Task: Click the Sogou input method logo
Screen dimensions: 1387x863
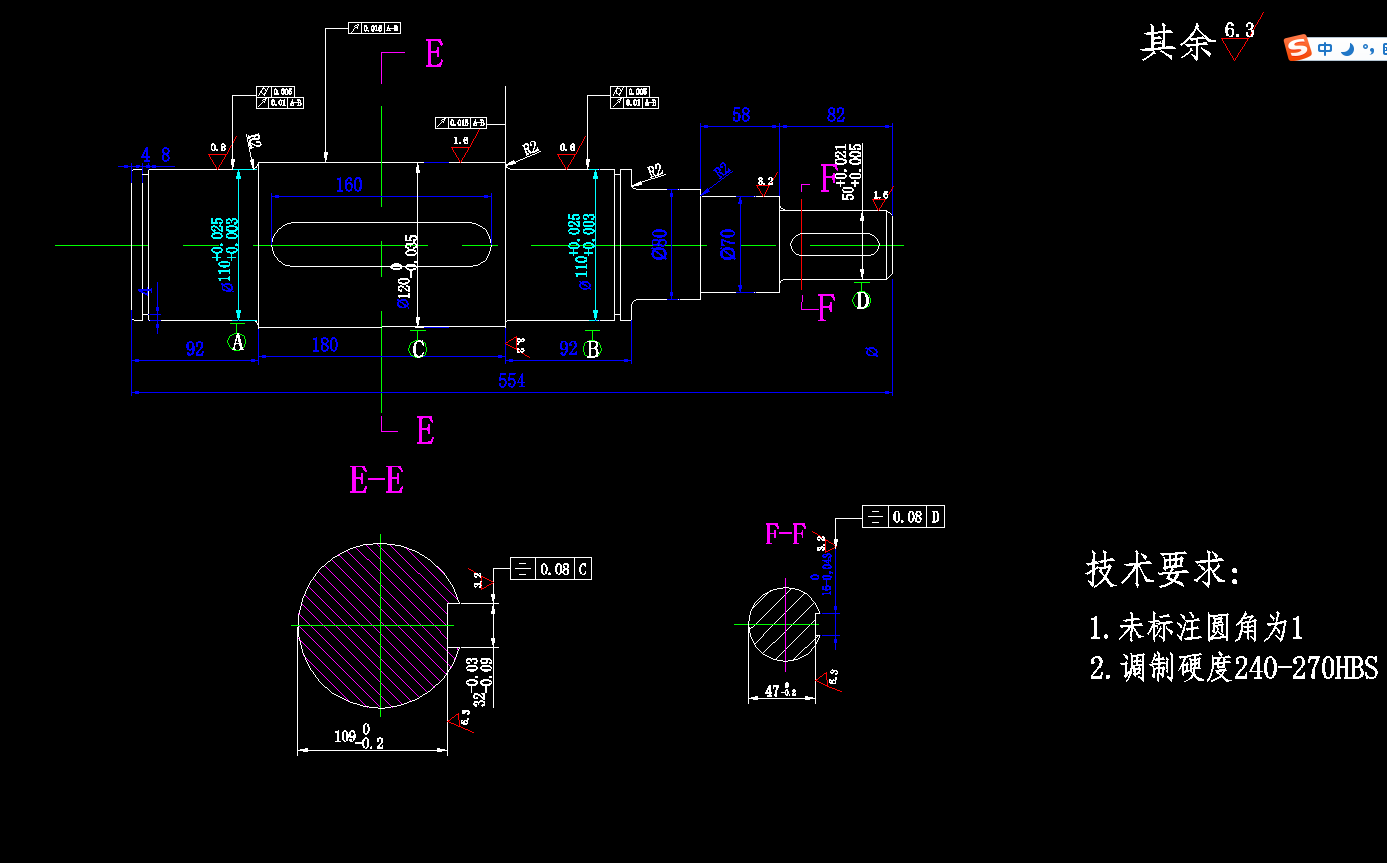Action: pyautogui.click(x=1298, y=48)
